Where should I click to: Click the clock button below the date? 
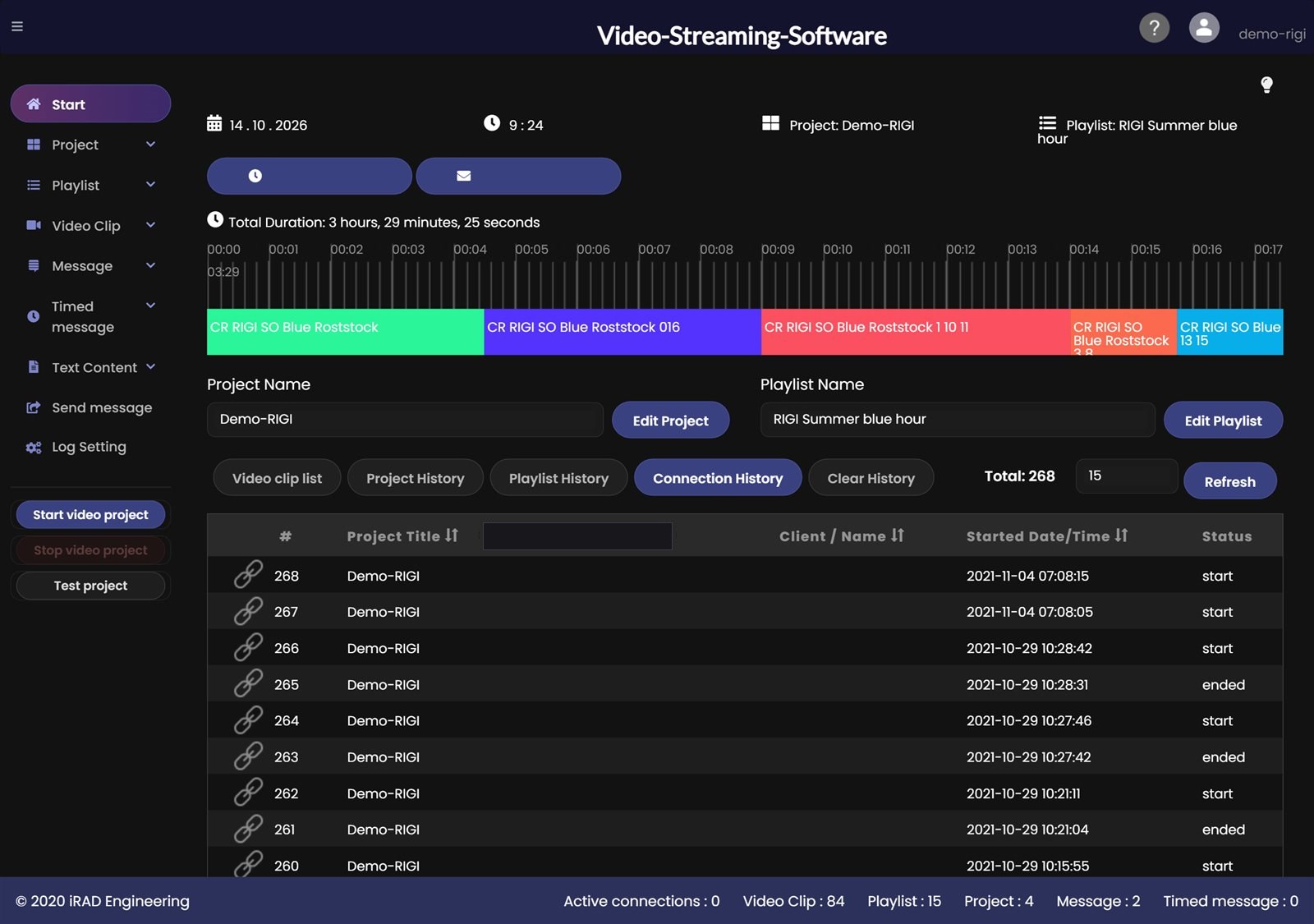(309, 176)
